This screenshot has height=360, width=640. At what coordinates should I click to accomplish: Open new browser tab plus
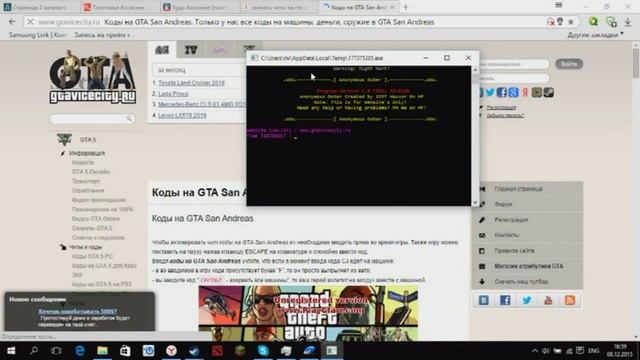[x=406, y=7]
